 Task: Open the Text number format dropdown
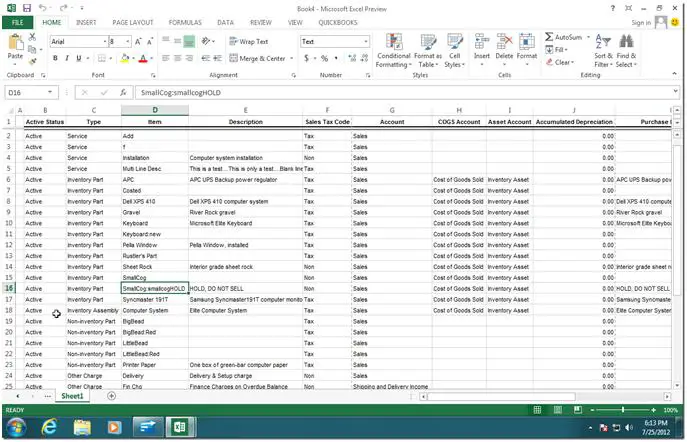pyautogui.click(x=365, y=42)
